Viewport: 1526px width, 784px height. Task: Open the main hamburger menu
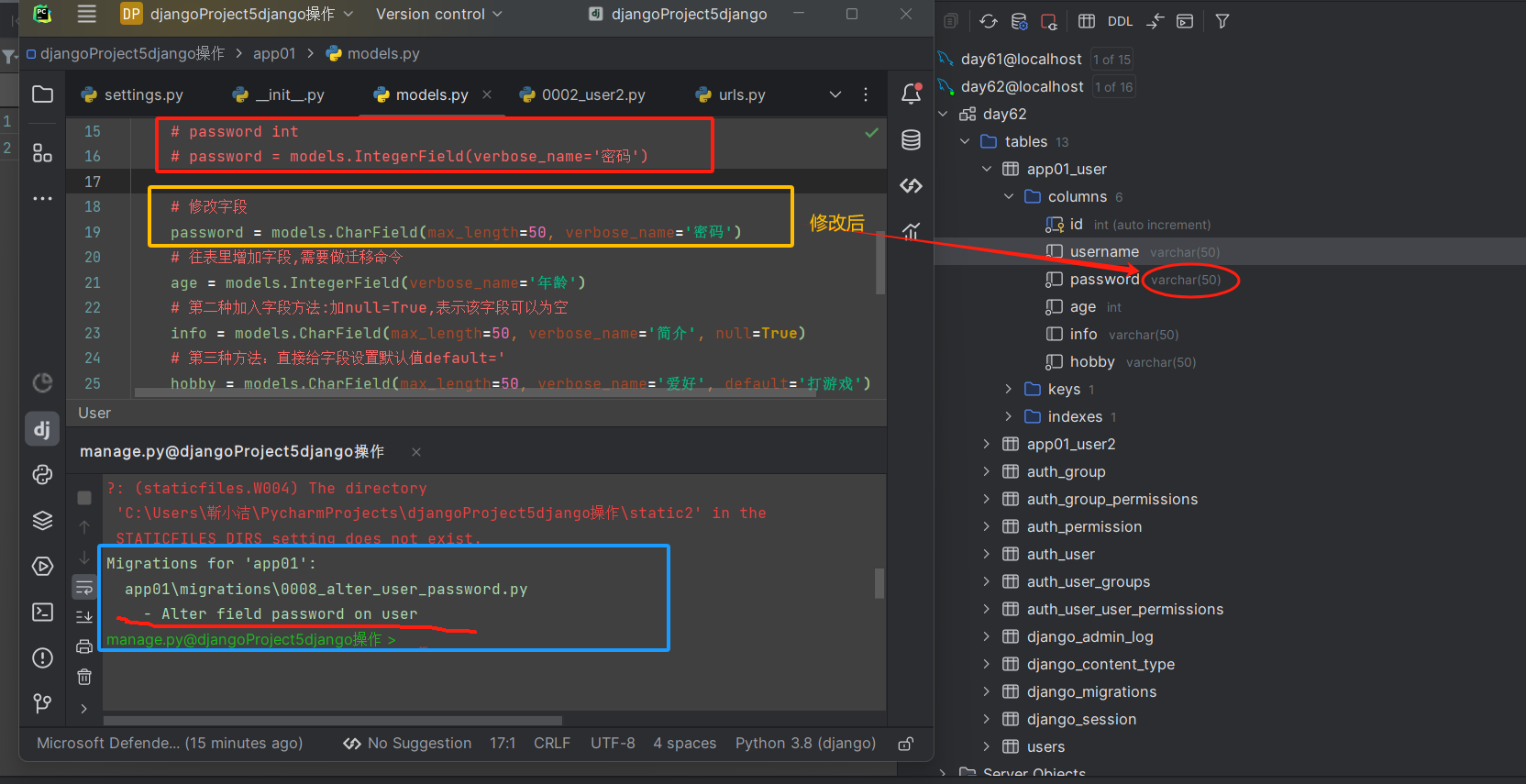(87, 14)
